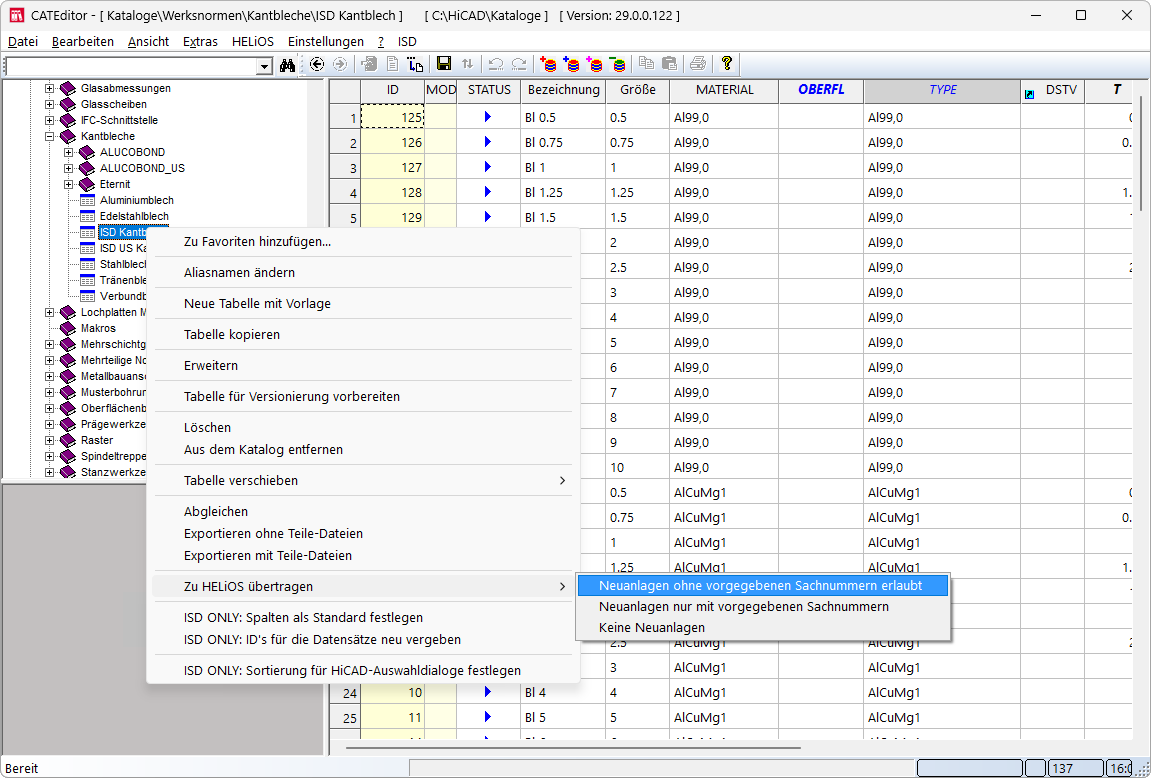Click 'Neuanlagen nur mit vorgegebenen Sachnummern' entry
Screen dimensions: 1151x778
[743, 606]
